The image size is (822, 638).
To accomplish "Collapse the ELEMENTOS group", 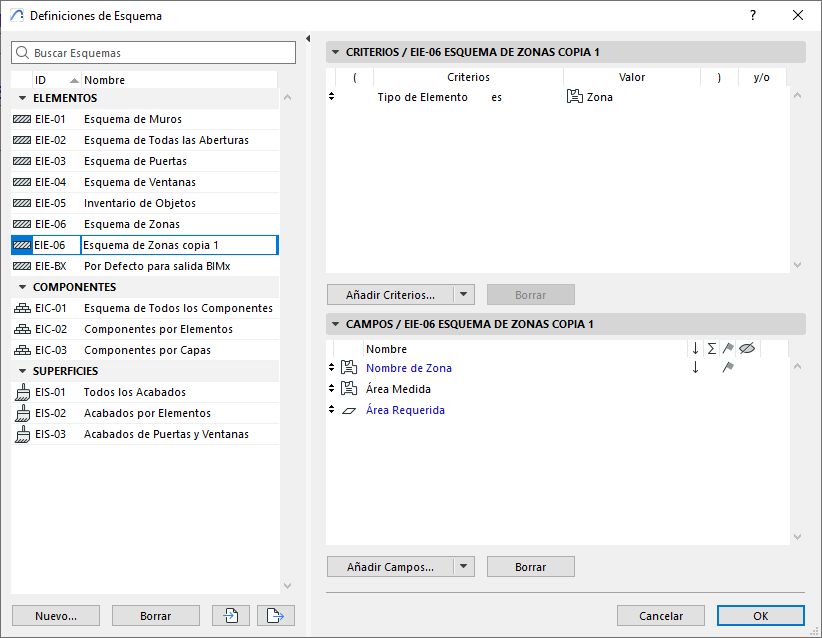I will coord(22,98).
